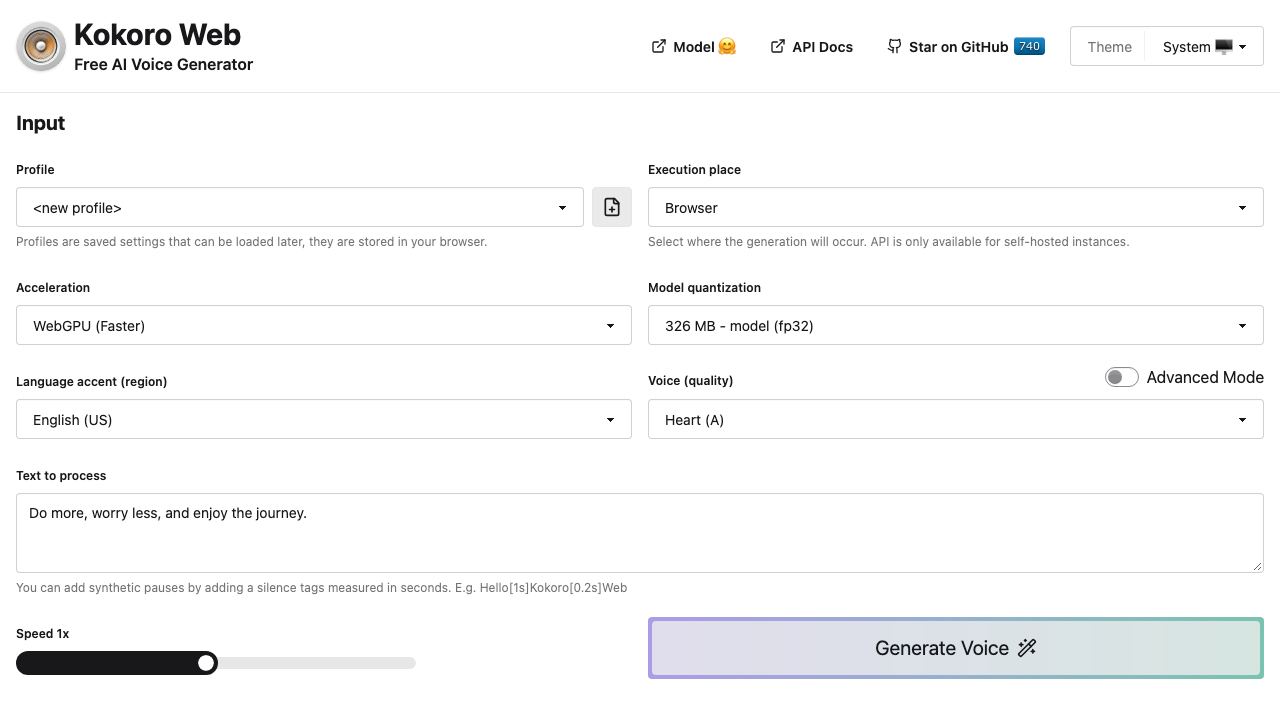The height and width of the screenshot is (720, 1280).
Task: Click the magic wand icon on Generate Voice
Action: (1027, 648)
